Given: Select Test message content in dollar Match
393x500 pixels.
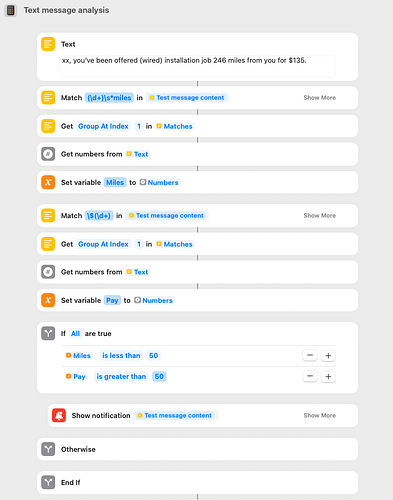Looking at the screenshot, I should coord(167,216).
